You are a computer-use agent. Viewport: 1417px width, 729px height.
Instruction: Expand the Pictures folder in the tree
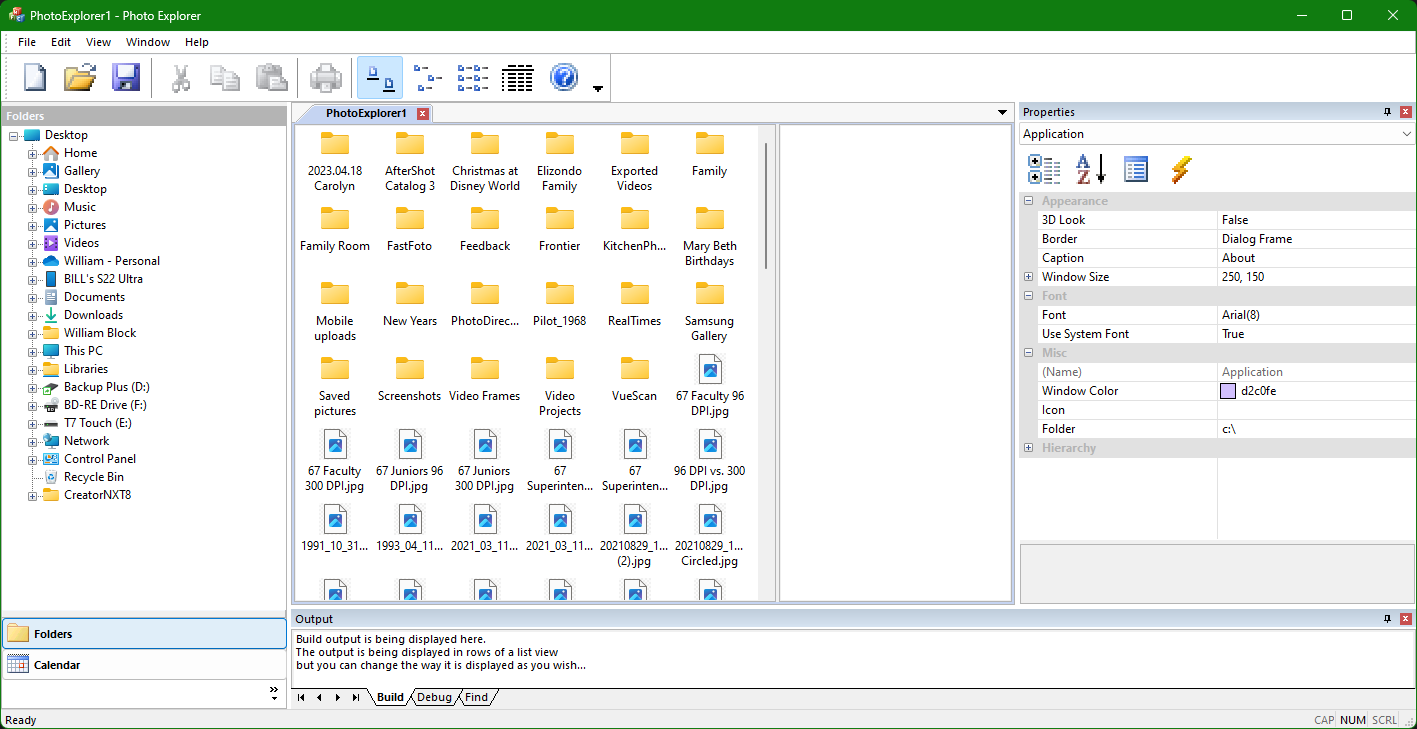(x=33, y=224)
